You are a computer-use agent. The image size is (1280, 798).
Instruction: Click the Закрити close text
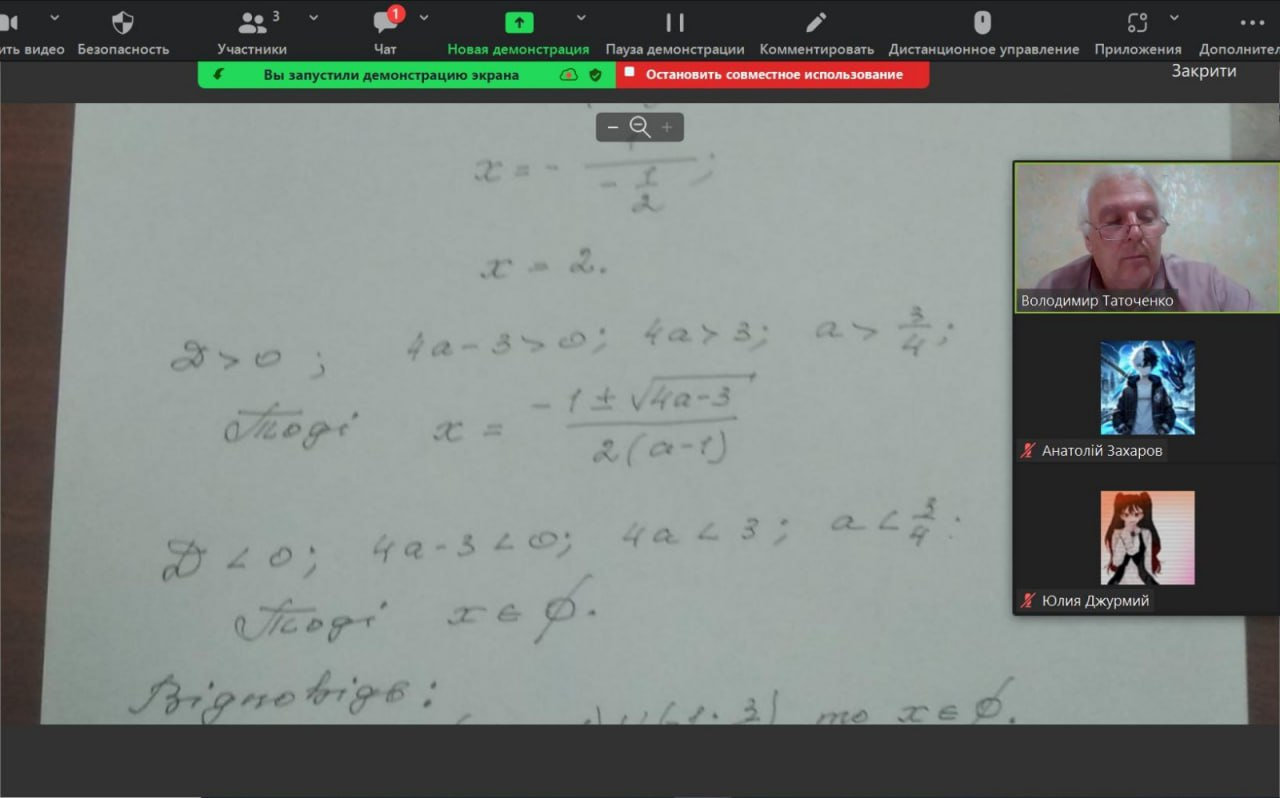coord(1204,71)
